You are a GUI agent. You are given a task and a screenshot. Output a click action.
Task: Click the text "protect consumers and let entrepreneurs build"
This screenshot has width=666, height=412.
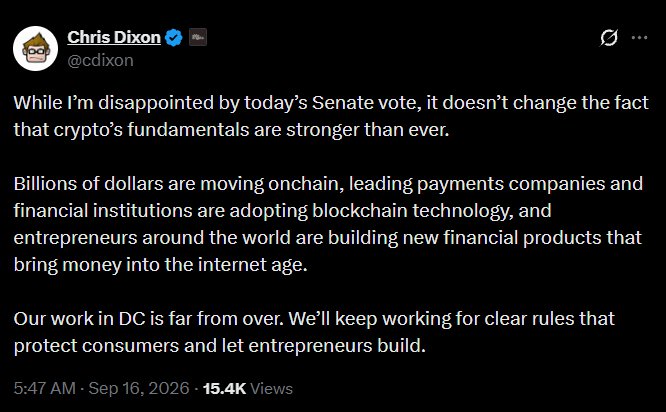(220, 346)
